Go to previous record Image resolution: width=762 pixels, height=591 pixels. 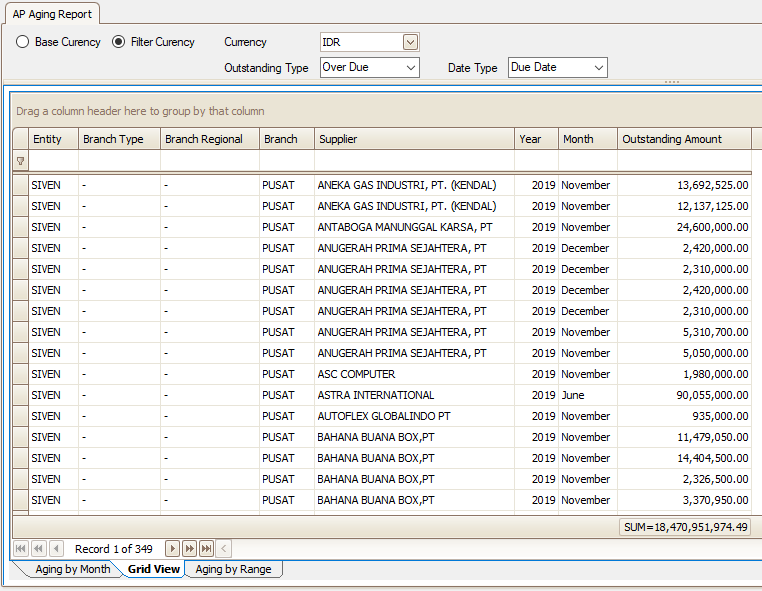coord(56,549)
